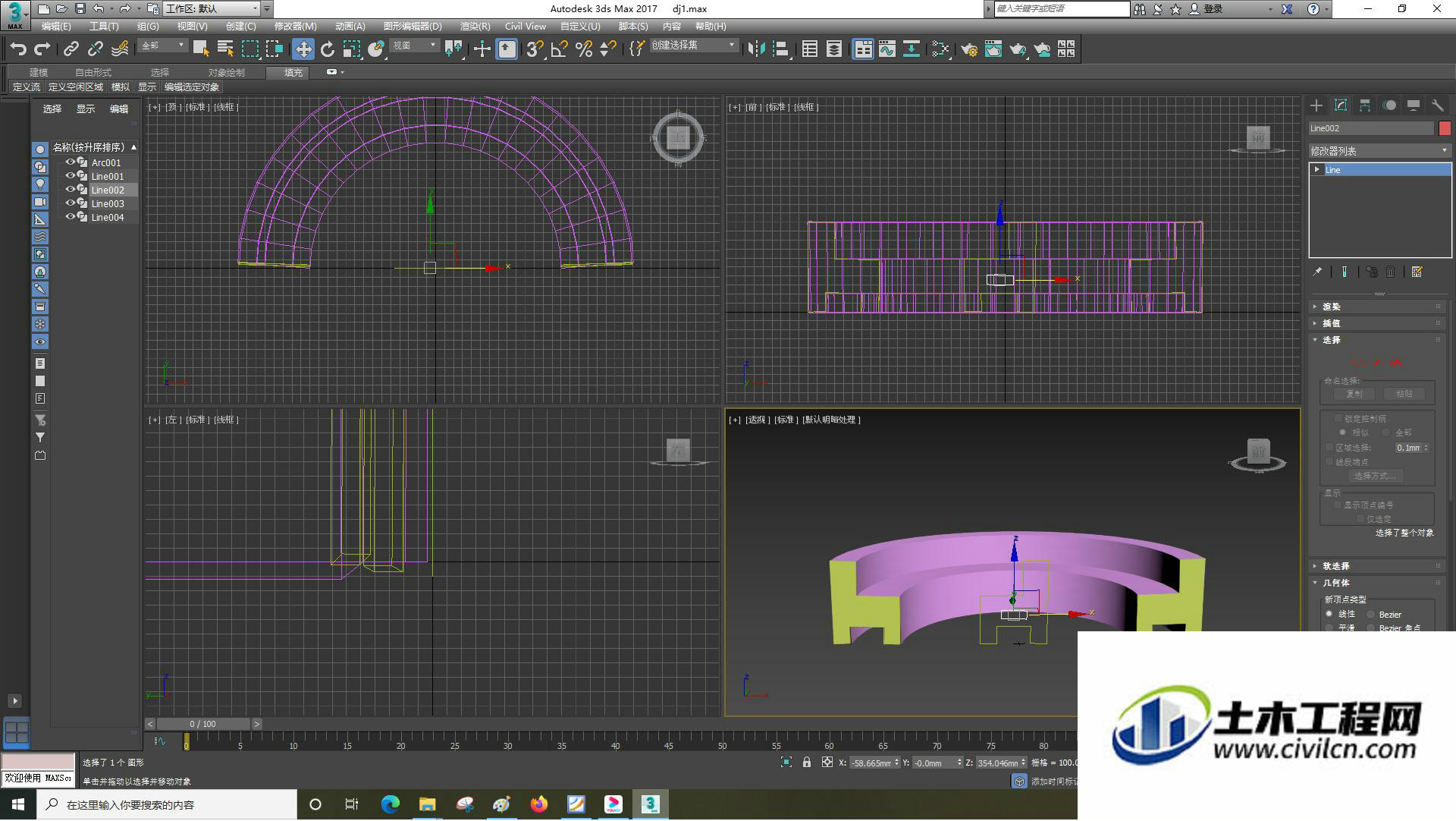The width and height of the screenshot is (1456, 821).
Task: Toggle the Percent Snap button
Action: [584, 49]
